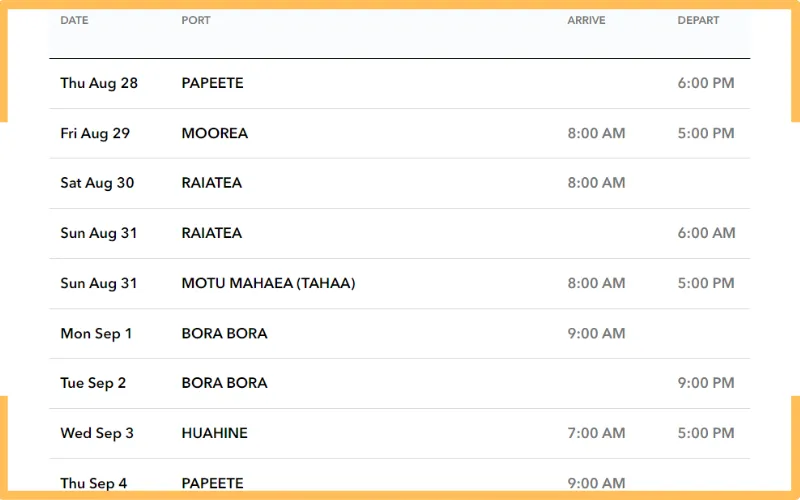Click the Mon Sep 1 date
The width and height of the screenshot is (800, 500).
click(96, 333)
